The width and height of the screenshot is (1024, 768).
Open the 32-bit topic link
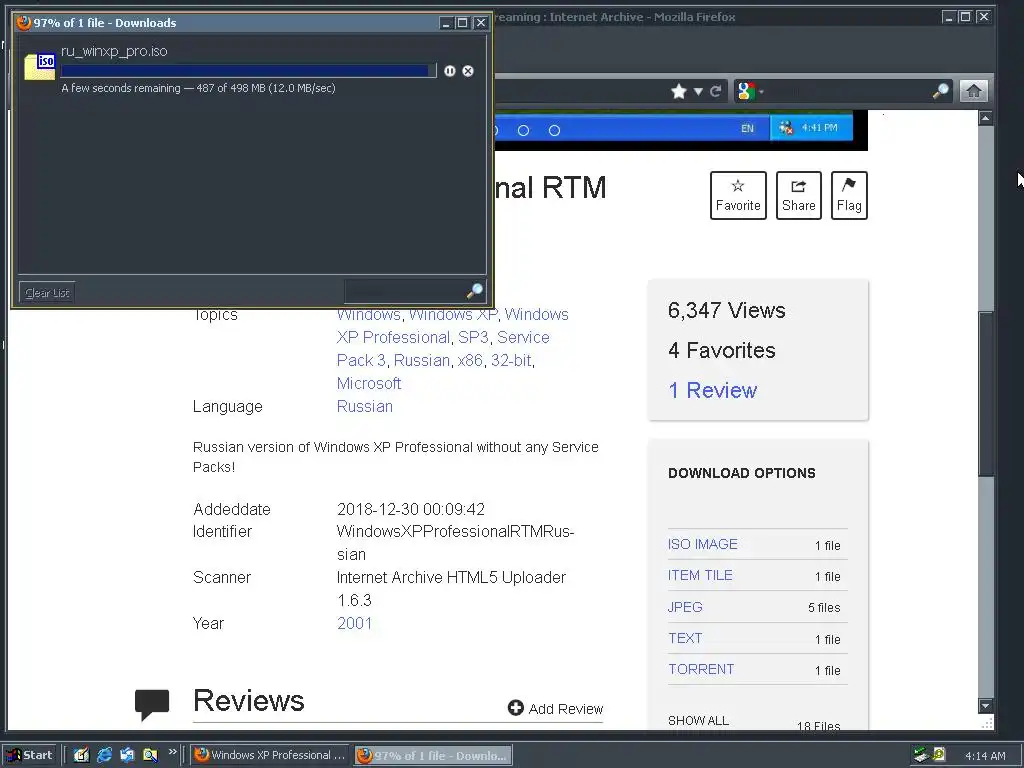click(511, 360)
